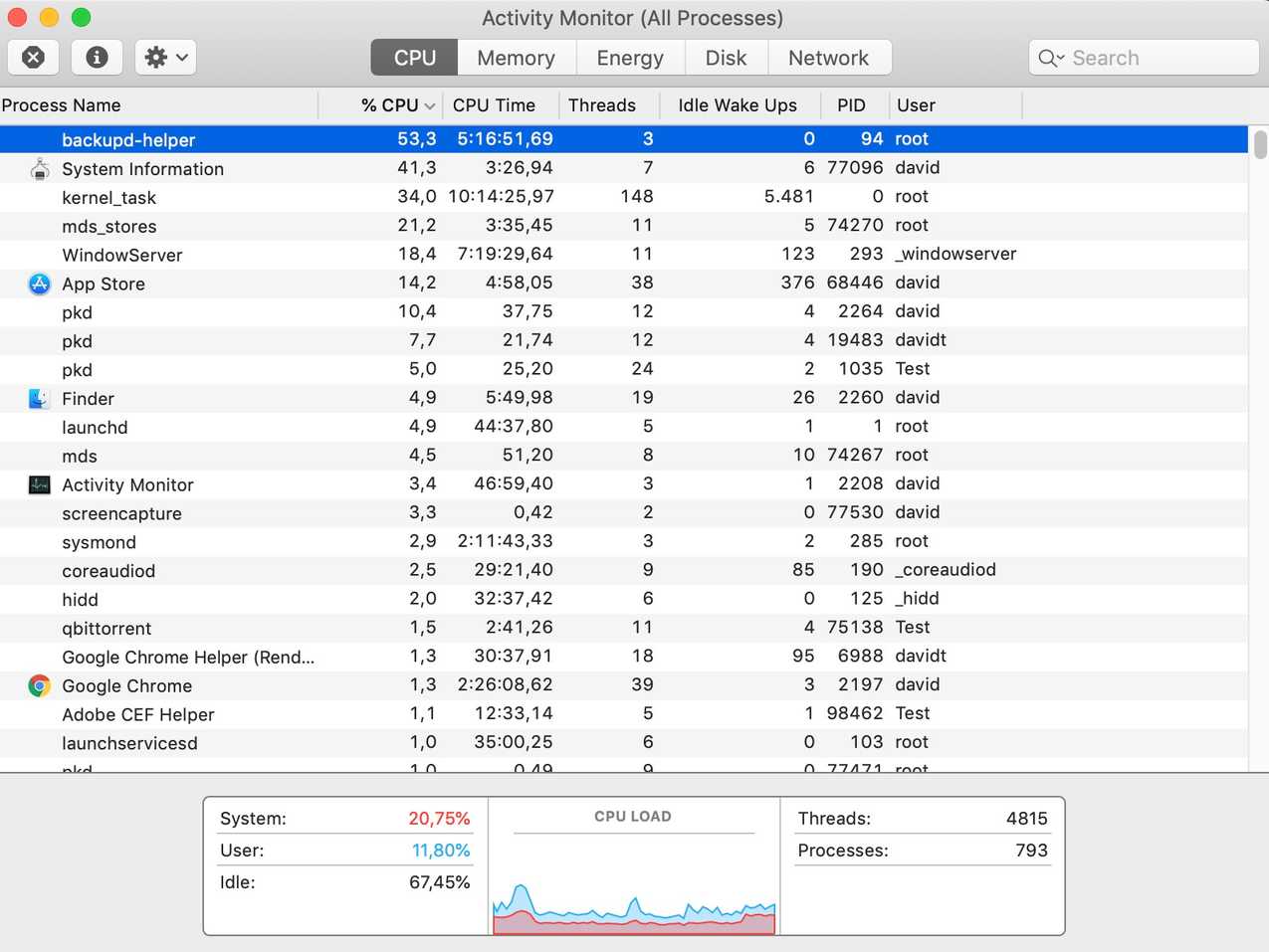Click the System Information process icon

coord(38,168)
